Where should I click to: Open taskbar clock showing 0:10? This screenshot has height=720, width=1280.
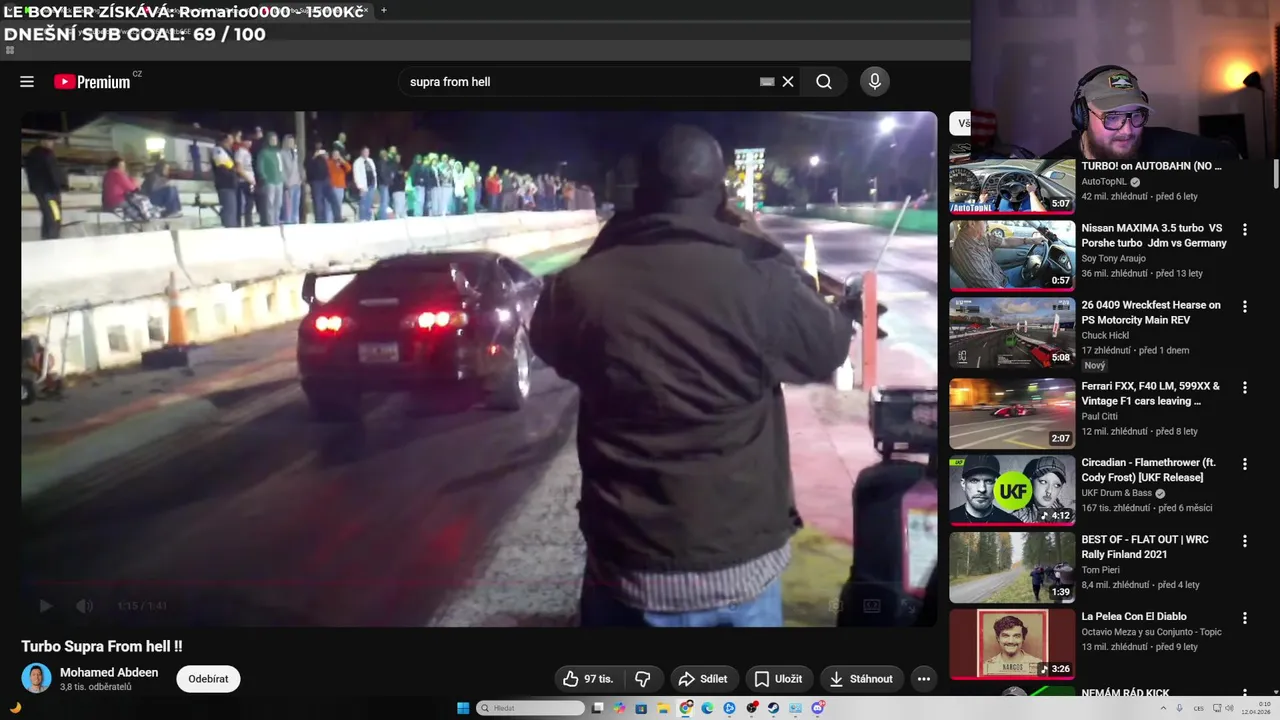(x=1256, y=708)
